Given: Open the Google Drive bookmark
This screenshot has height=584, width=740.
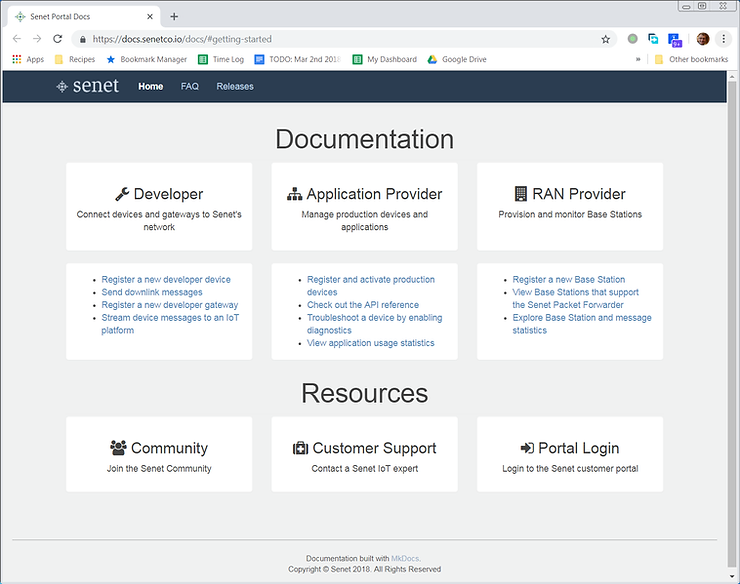Looking at the screenshot, I should pyautogui.click(x=457, y=59).
